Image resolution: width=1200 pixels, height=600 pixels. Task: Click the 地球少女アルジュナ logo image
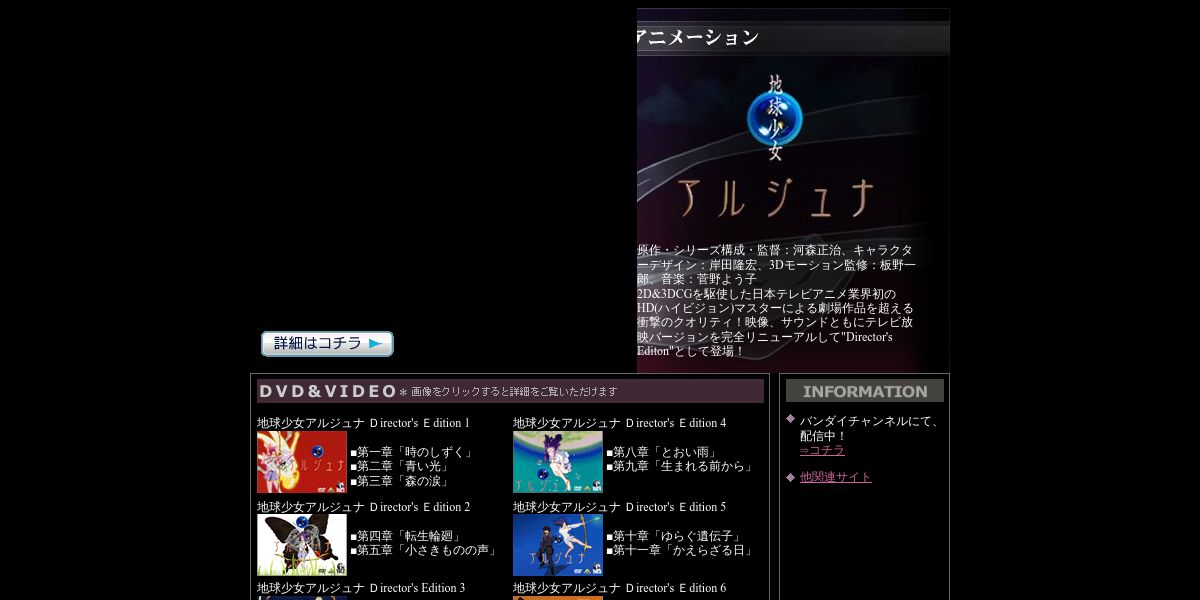click(x=776, y=147)
